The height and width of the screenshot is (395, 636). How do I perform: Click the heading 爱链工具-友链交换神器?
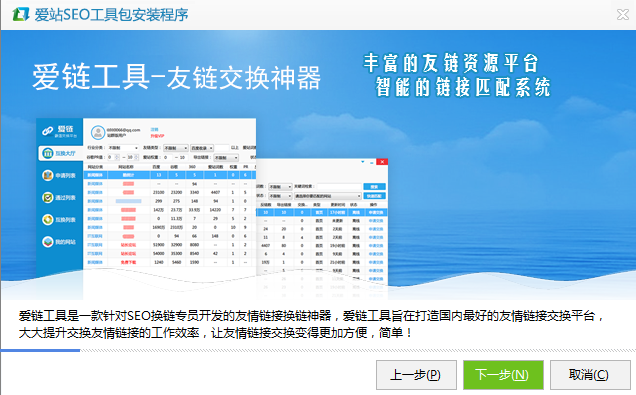[176, 77]
